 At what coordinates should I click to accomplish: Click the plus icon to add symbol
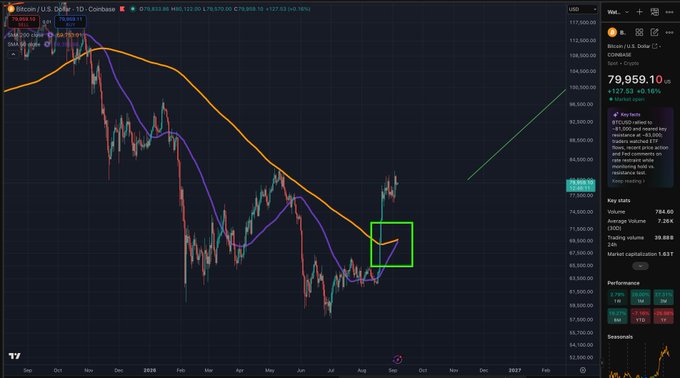[639, 12]
